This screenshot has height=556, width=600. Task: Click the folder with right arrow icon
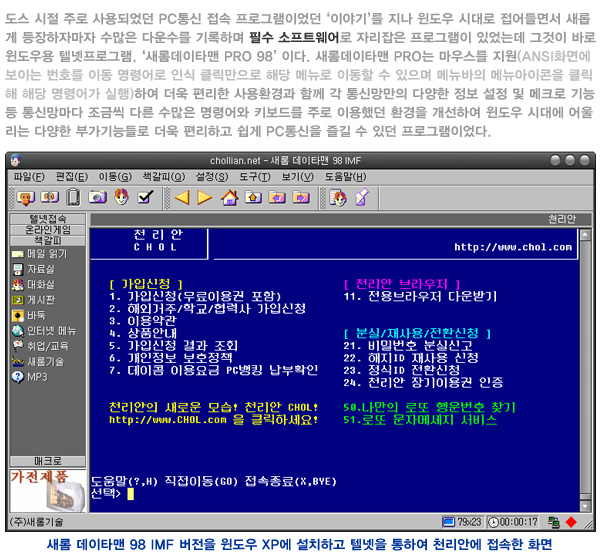point(301,197)
